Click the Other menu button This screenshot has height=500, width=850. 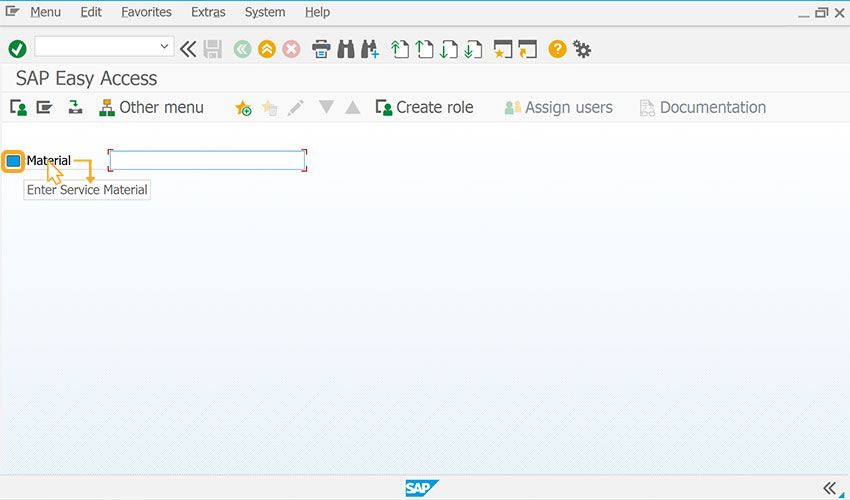point(151,107)
